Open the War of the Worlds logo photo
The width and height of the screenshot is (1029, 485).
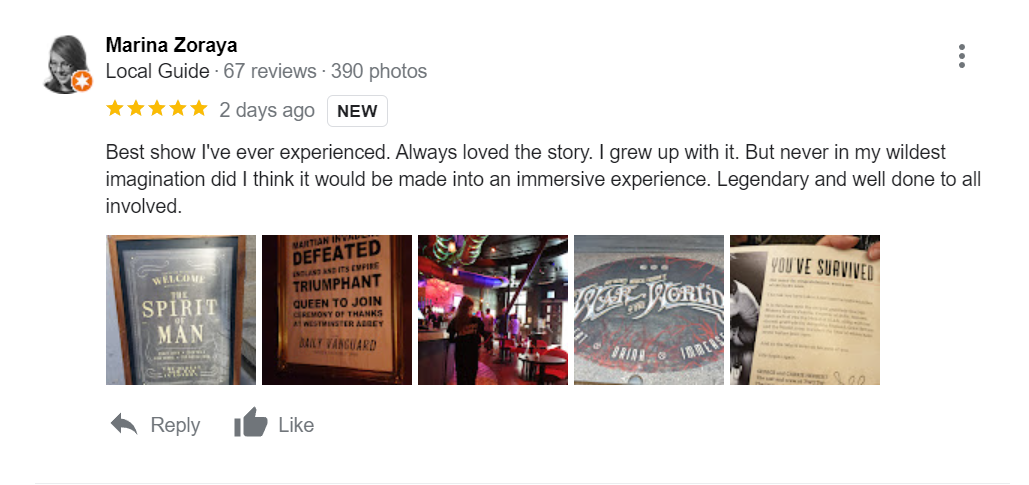click(x=649, y=310)
